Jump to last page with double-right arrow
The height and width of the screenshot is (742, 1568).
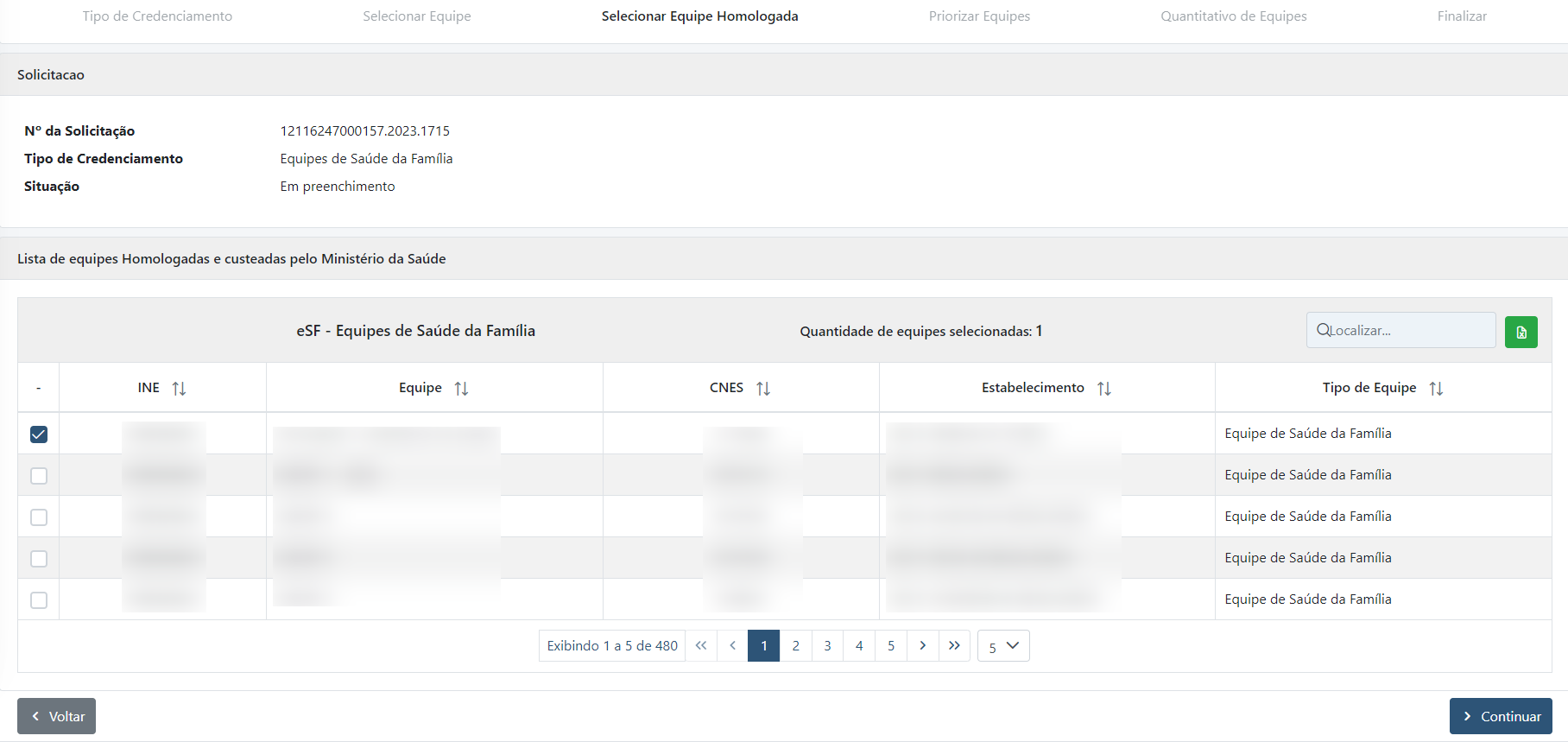pyautogui.click(x=954, y=645)
